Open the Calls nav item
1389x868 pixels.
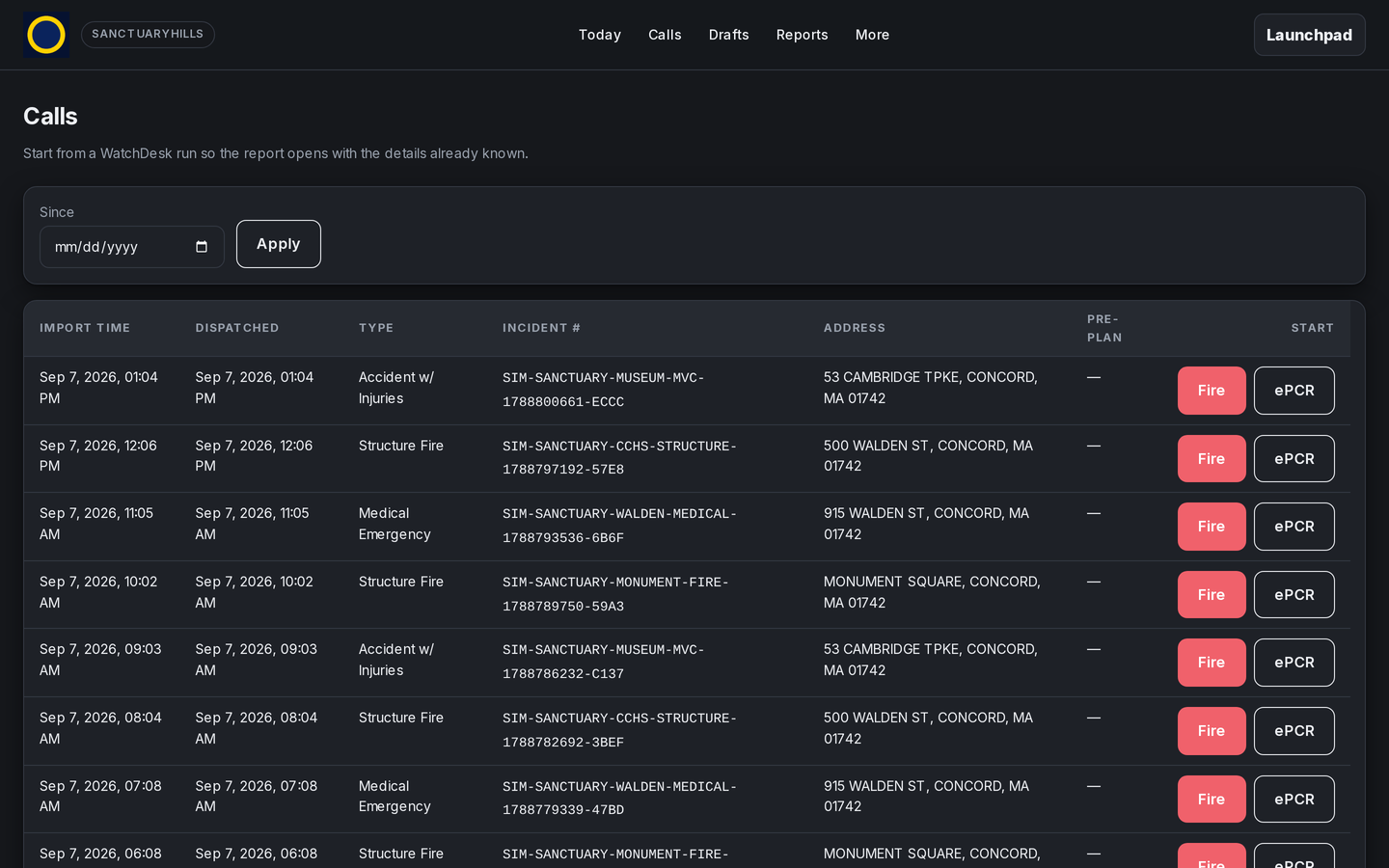[x=665, y=35]
